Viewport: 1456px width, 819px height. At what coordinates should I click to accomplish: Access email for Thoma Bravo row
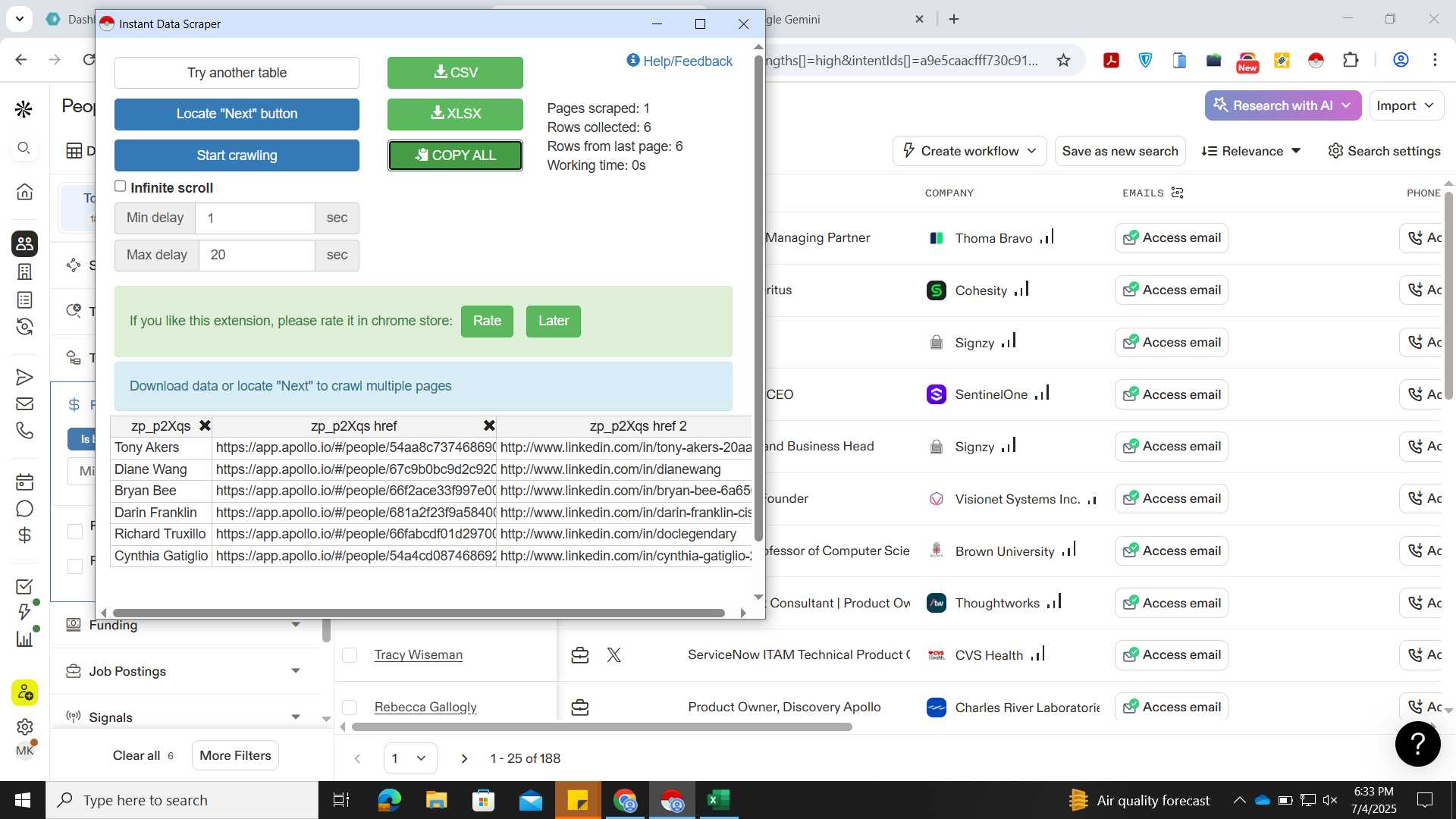click(1172, 238)
